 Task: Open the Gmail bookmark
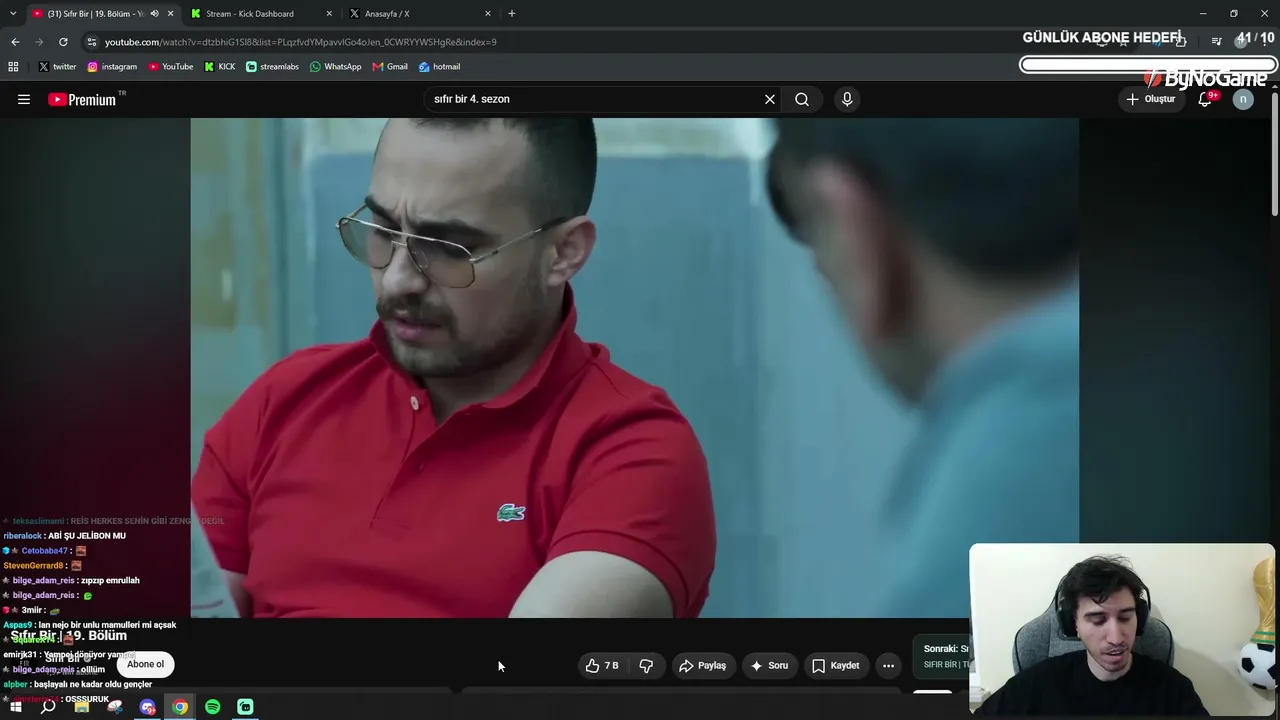click(x=390, y=67)
